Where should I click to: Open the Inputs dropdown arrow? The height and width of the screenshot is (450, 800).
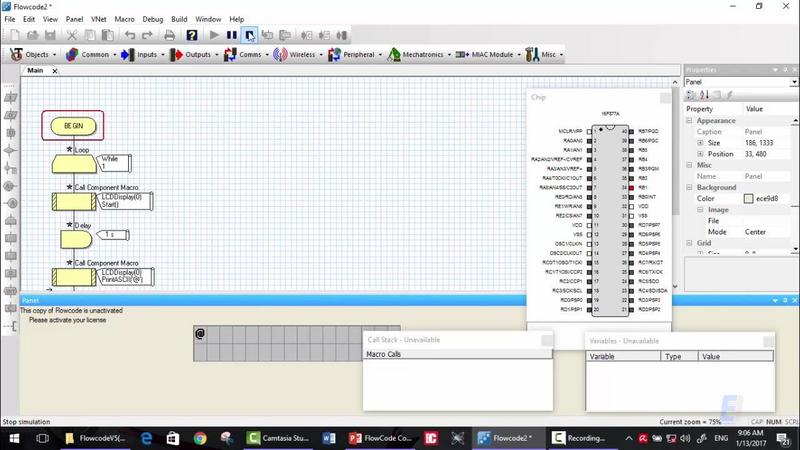pos(163,55)
